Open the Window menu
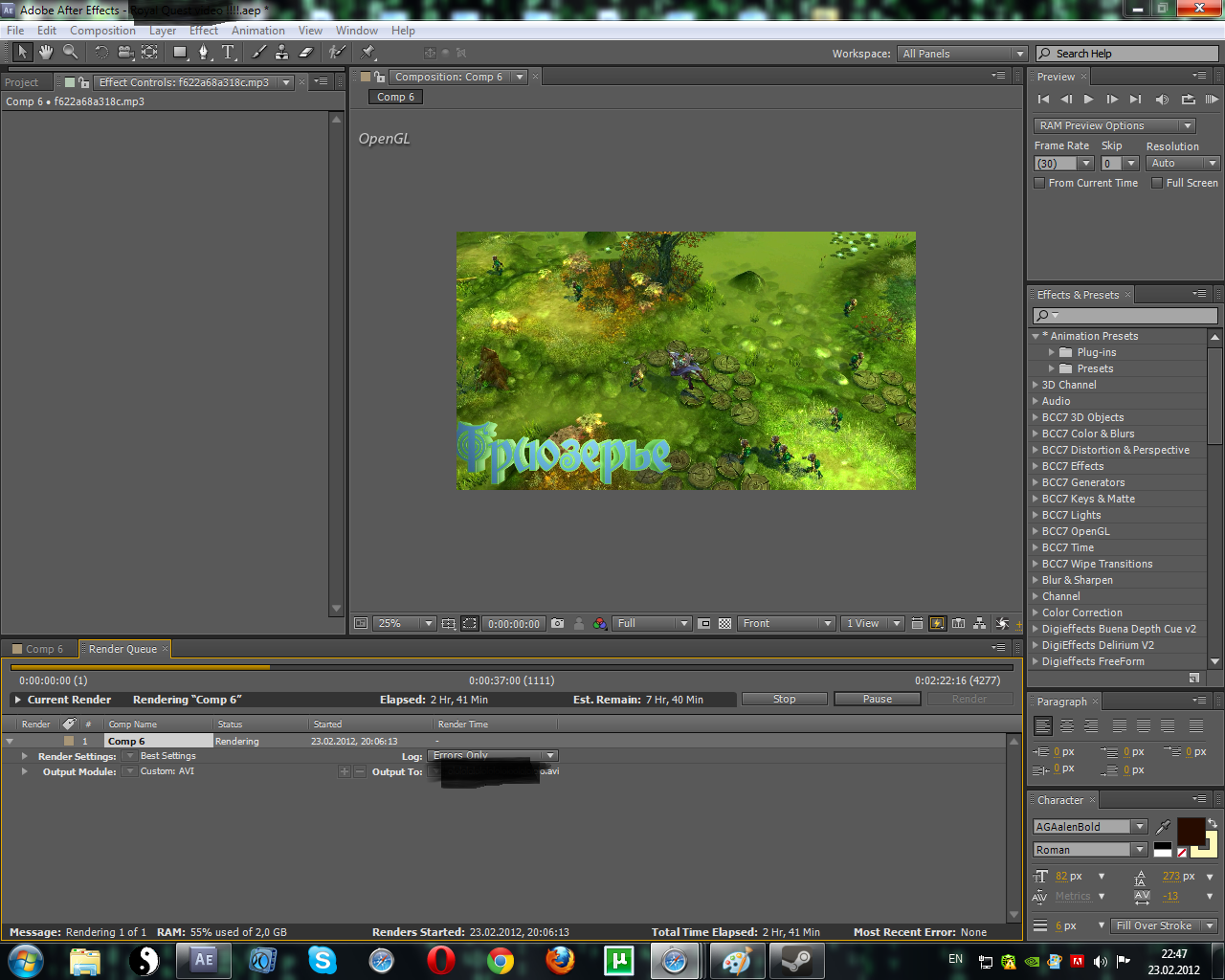This screenshot has height=980, width=1225. [357, 31]
